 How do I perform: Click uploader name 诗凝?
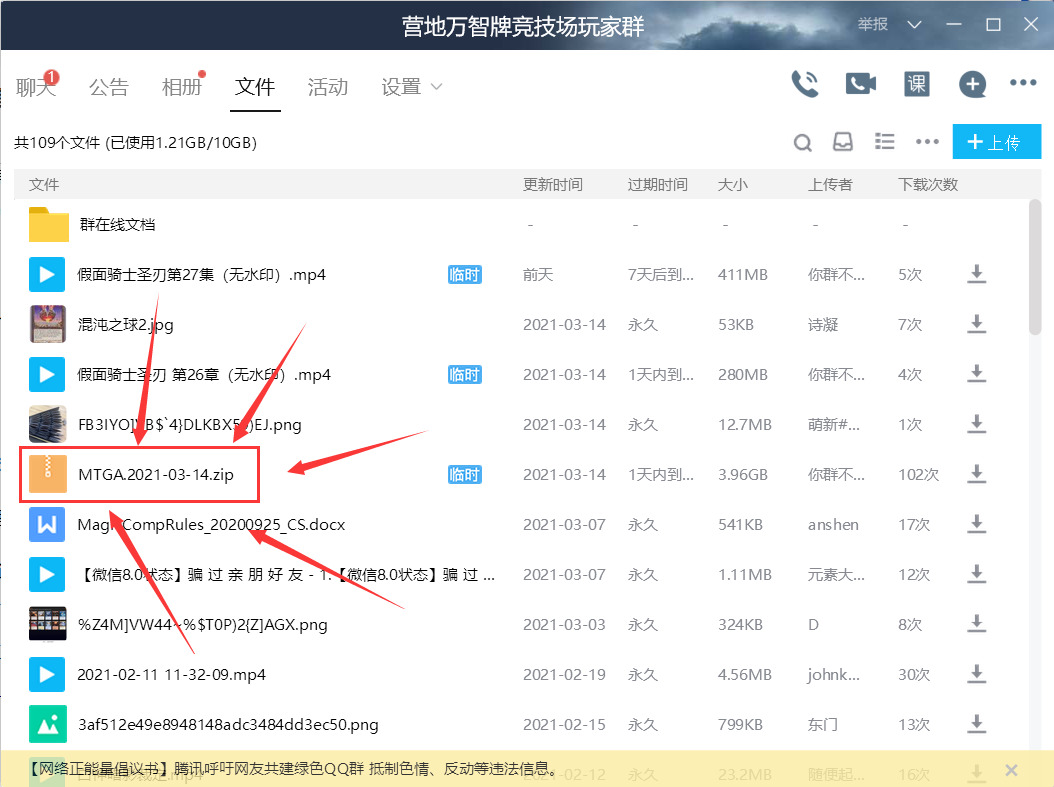pos(823,325)
